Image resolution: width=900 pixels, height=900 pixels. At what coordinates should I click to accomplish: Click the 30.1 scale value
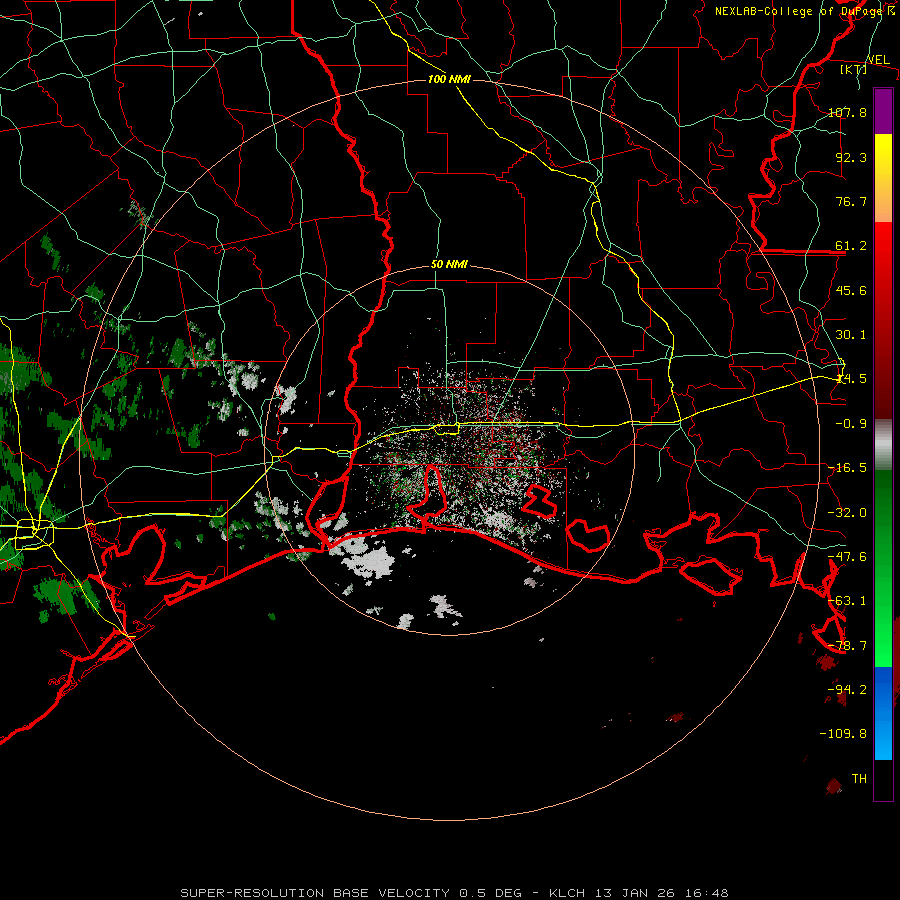click(851, 335)
